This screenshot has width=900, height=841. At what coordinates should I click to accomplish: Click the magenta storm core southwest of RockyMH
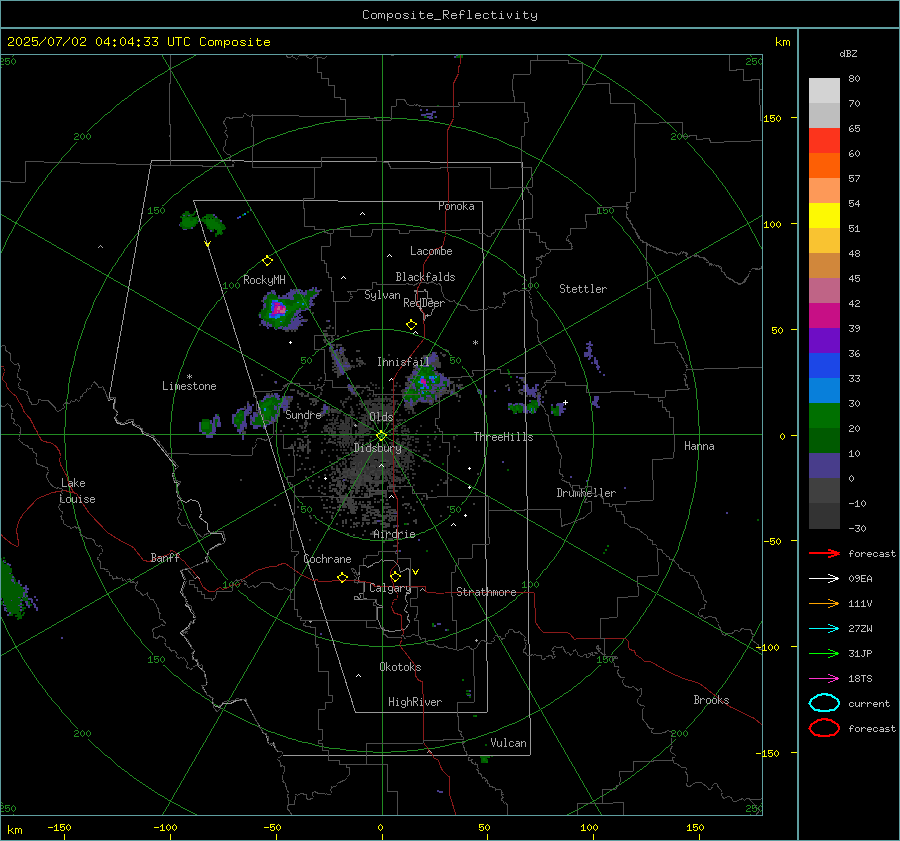[278, 309]
